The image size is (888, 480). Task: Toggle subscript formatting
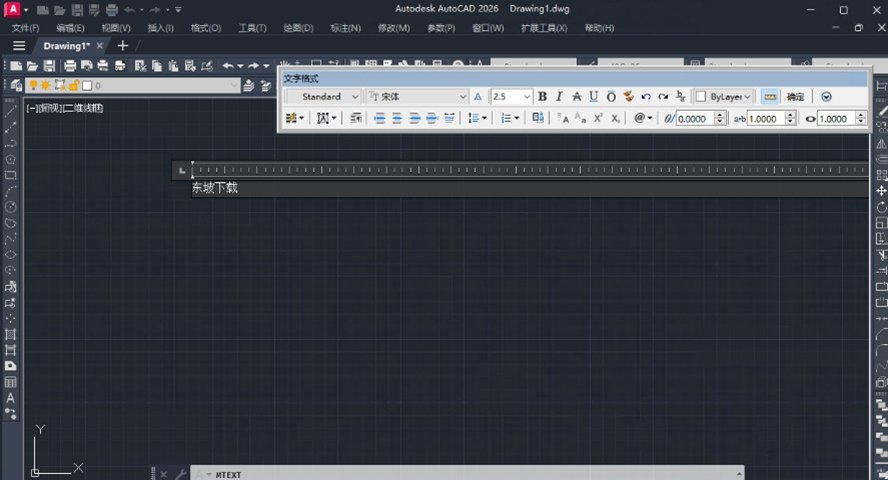pyautogui.click(x=615, y=118)
